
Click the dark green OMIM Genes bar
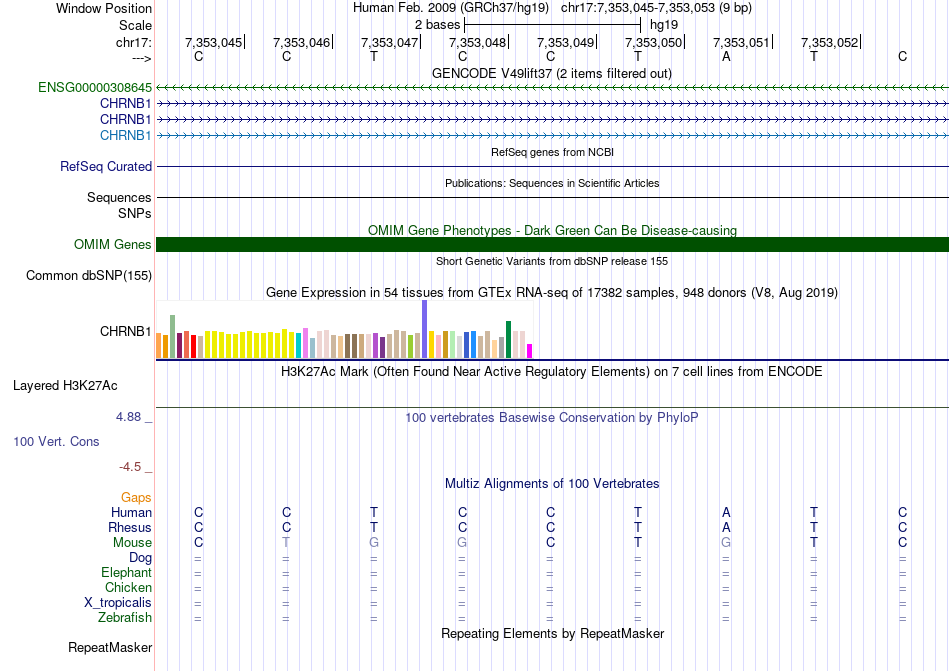[552, 245]
